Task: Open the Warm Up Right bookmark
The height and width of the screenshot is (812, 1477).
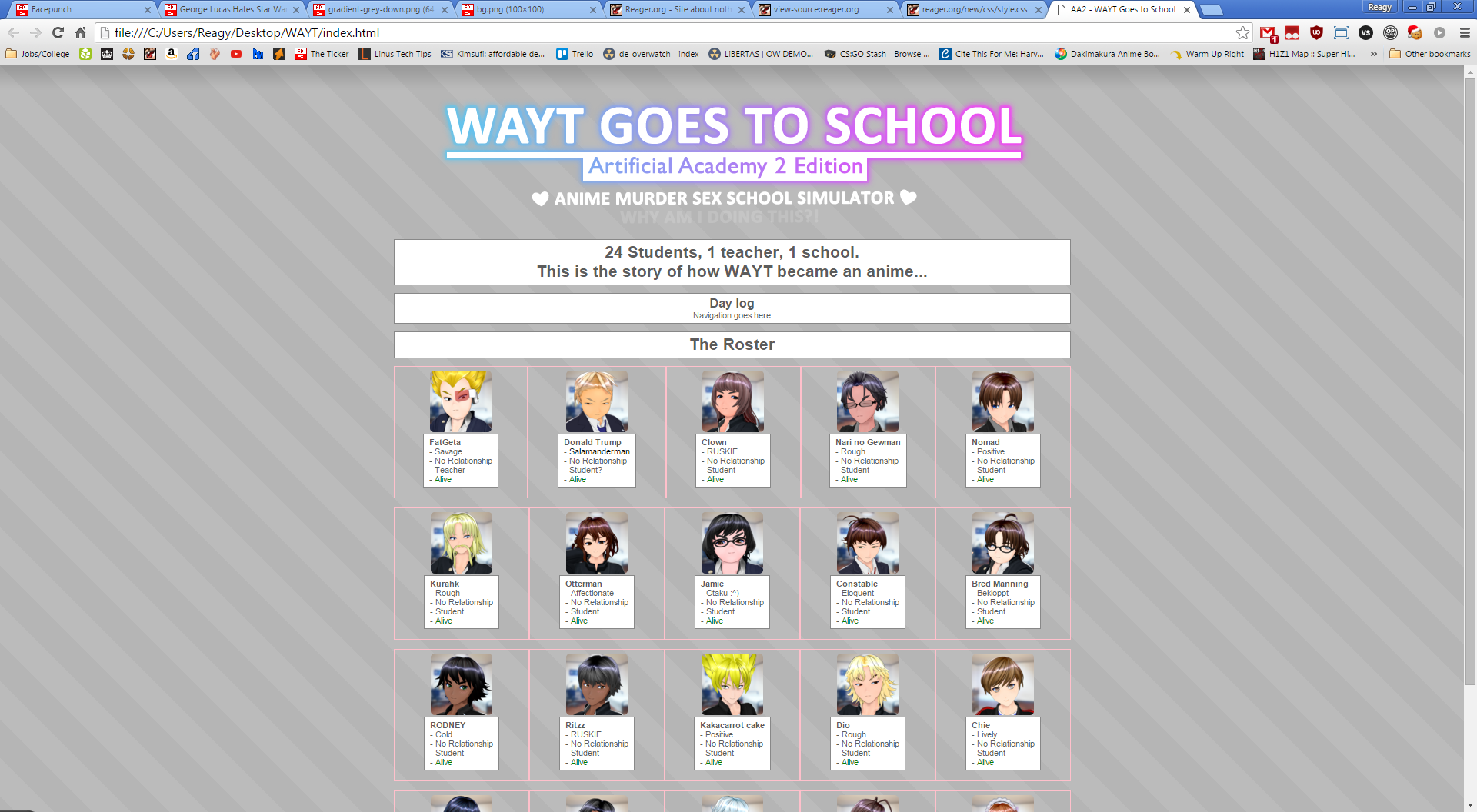Action: pyautogui.click(x=1207, y=54)
